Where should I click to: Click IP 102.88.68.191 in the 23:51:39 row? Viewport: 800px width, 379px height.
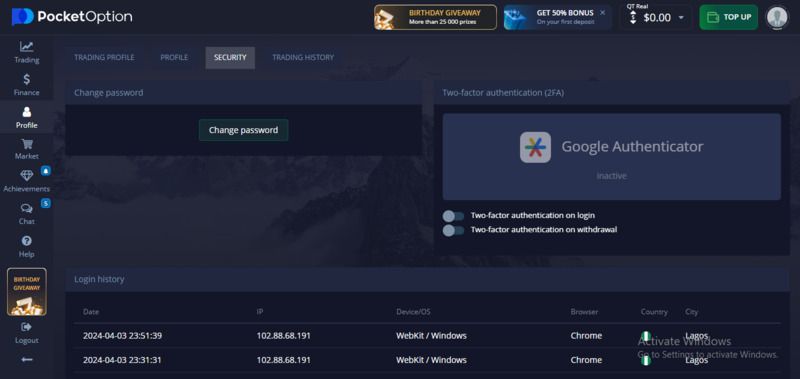[x=283, y=336]
